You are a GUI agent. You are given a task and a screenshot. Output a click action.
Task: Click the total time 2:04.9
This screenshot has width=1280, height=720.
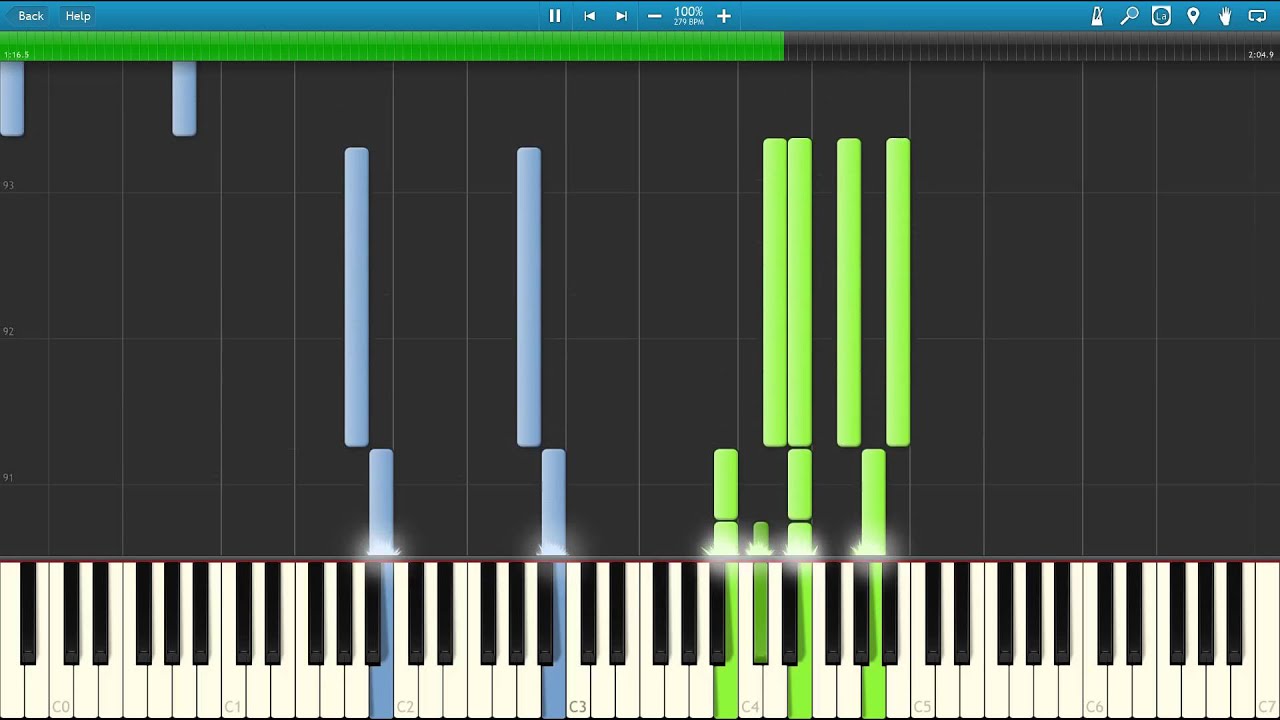(1261, 55)
